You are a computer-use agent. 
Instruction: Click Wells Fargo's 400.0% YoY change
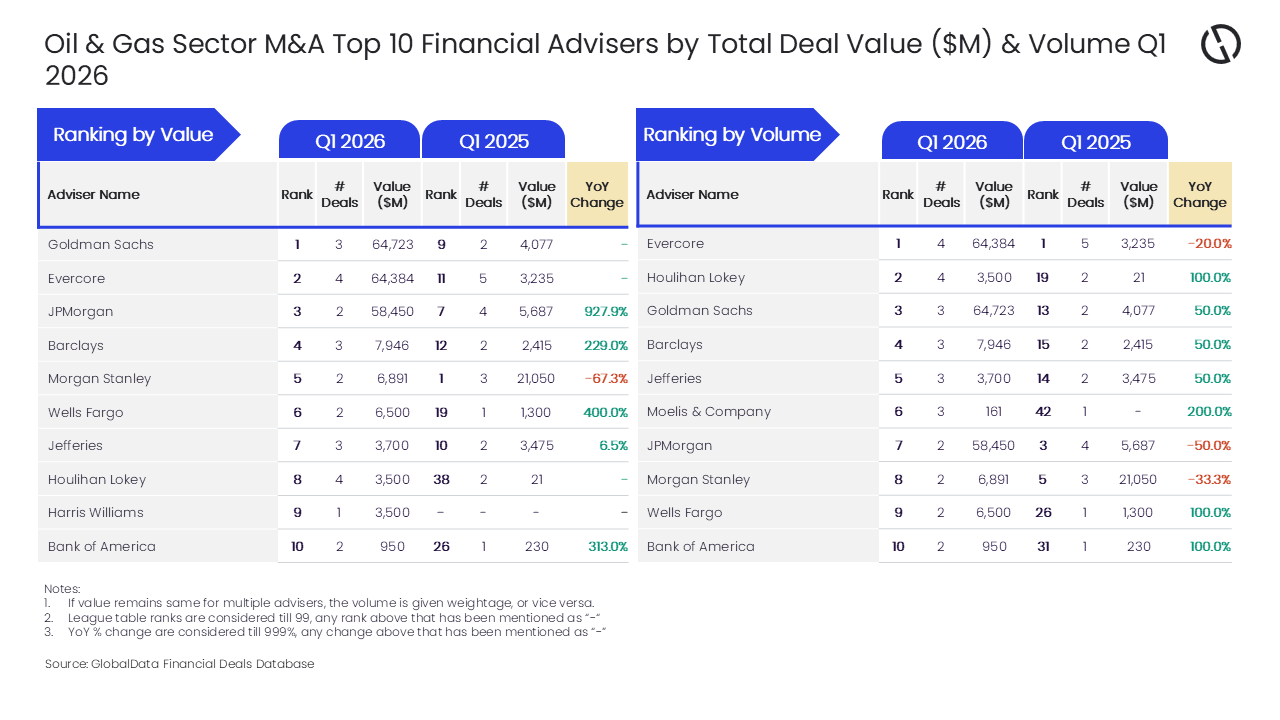606,412
